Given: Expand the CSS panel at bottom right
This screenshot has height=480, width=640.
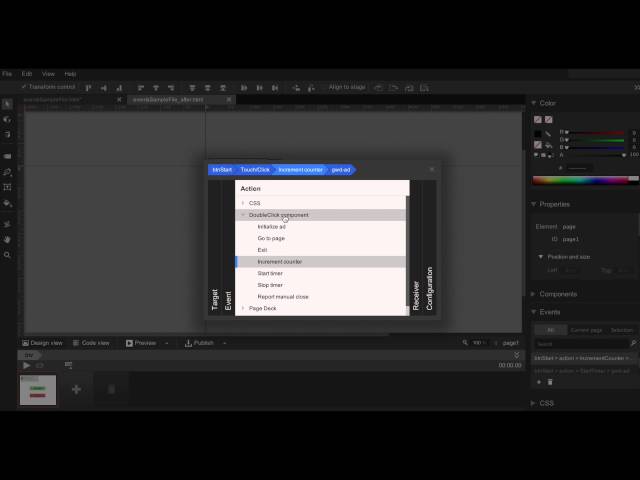Looking at the screenshot, I should 533,403.
